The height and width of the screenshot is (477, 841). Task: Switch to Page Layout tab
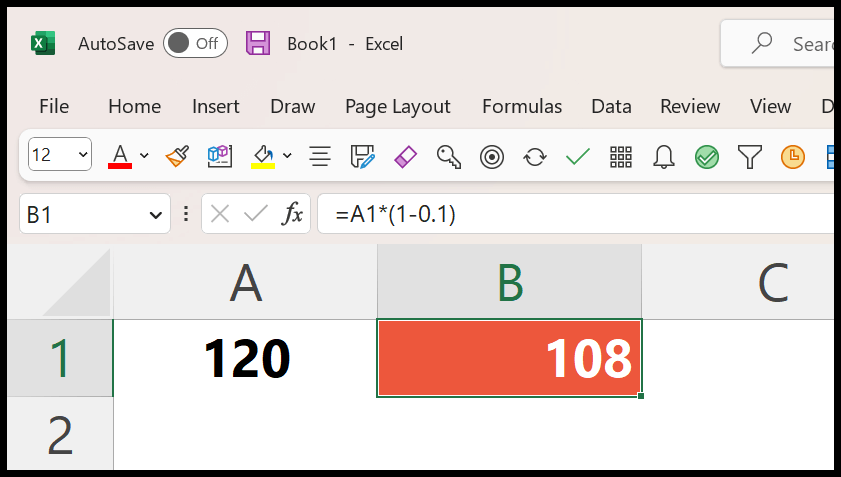tap(398, 107)
